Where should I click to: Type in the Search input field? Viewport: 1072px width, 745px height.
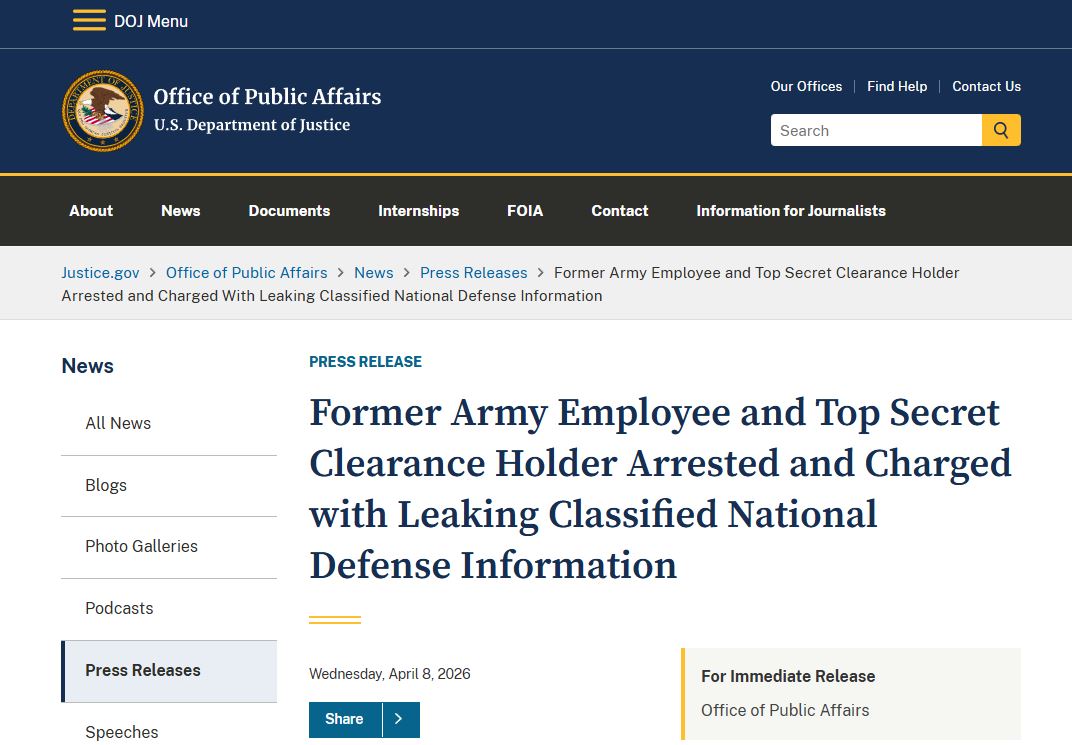click(x=875, y=131)
